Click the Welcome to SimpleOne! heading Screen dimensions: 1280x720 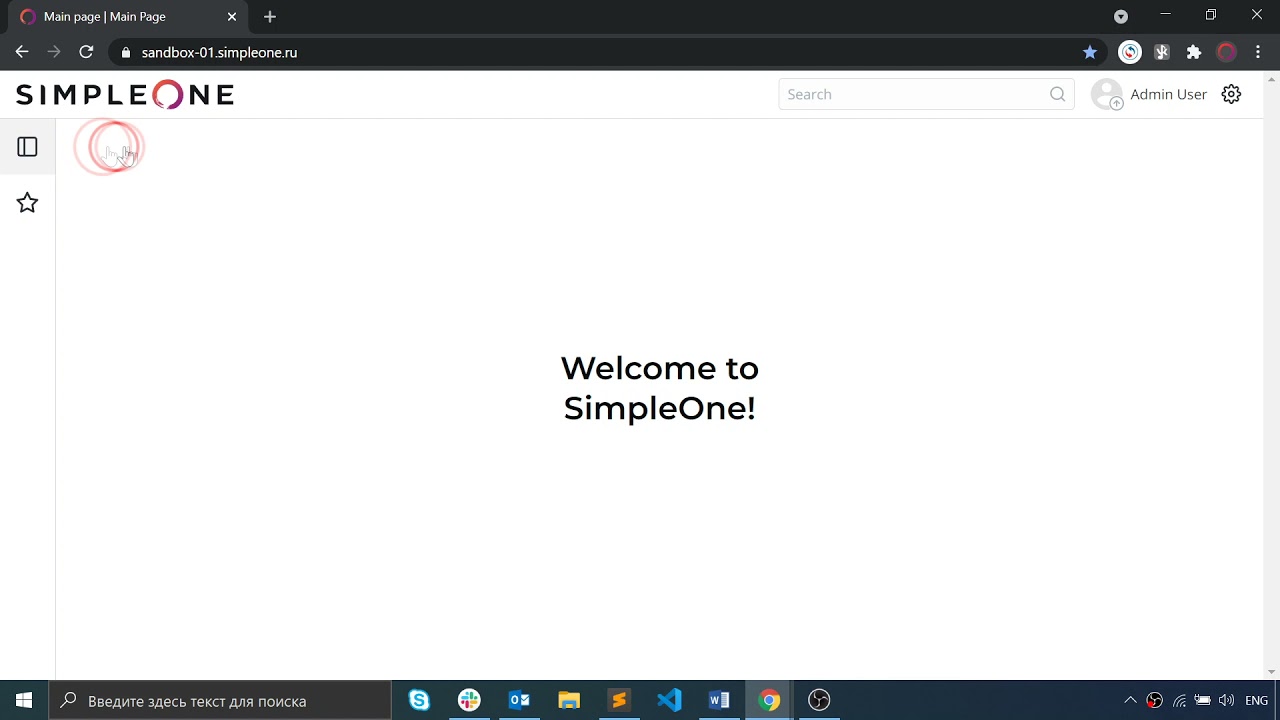coord(660,388)
